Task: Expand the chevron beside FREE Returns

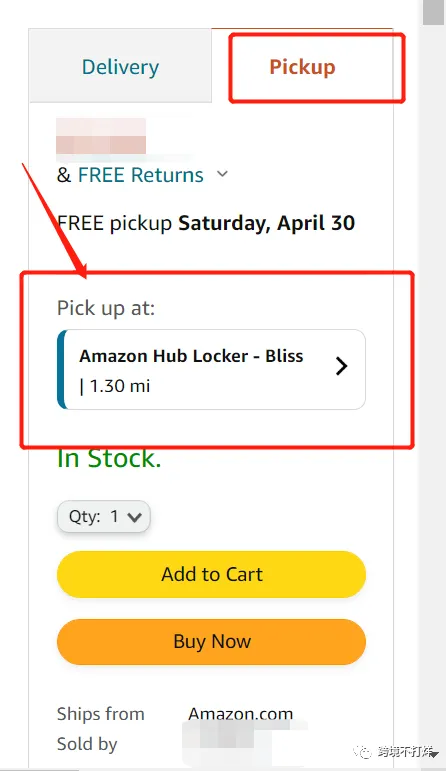Action: 223,174
